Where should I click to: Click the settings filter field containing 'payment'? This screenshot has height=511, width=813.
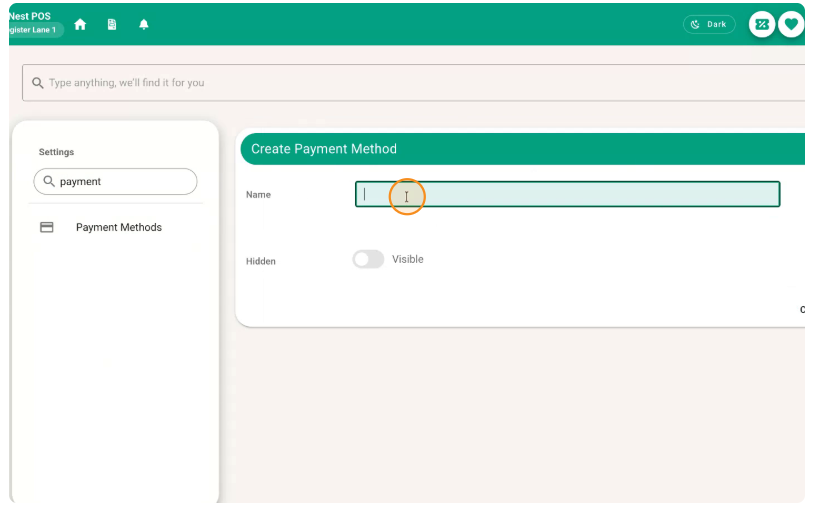[x=115, y=181]
